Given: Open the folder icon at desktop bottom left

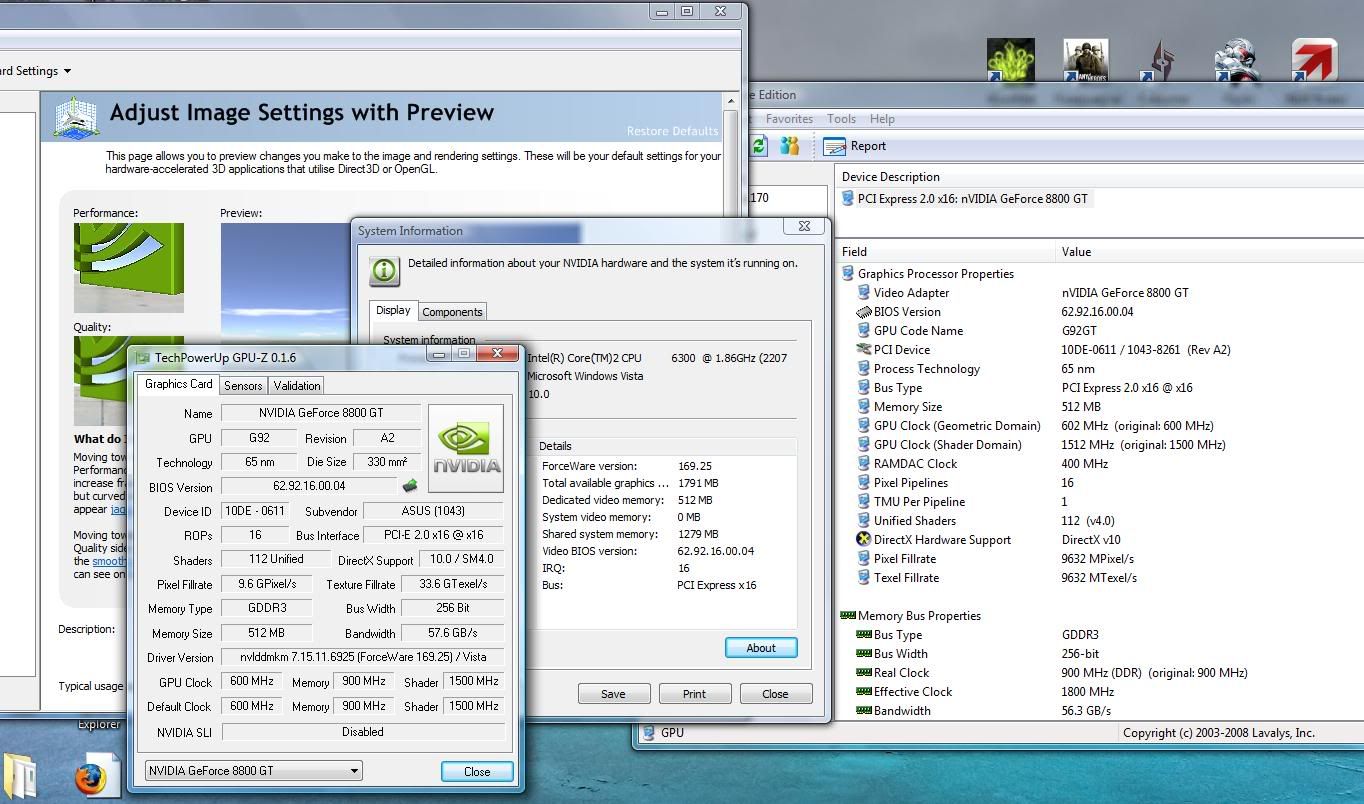Looking at the screenshot, I should 19,776.
